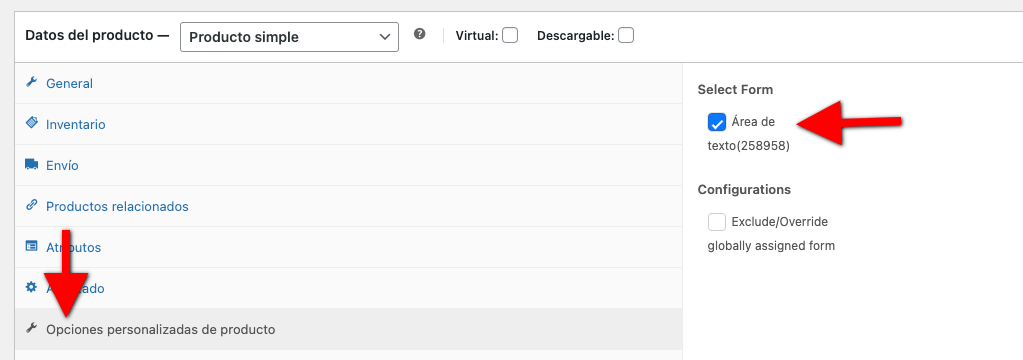
Task: Click the Envío truck icon
Action: coord(31,164)
